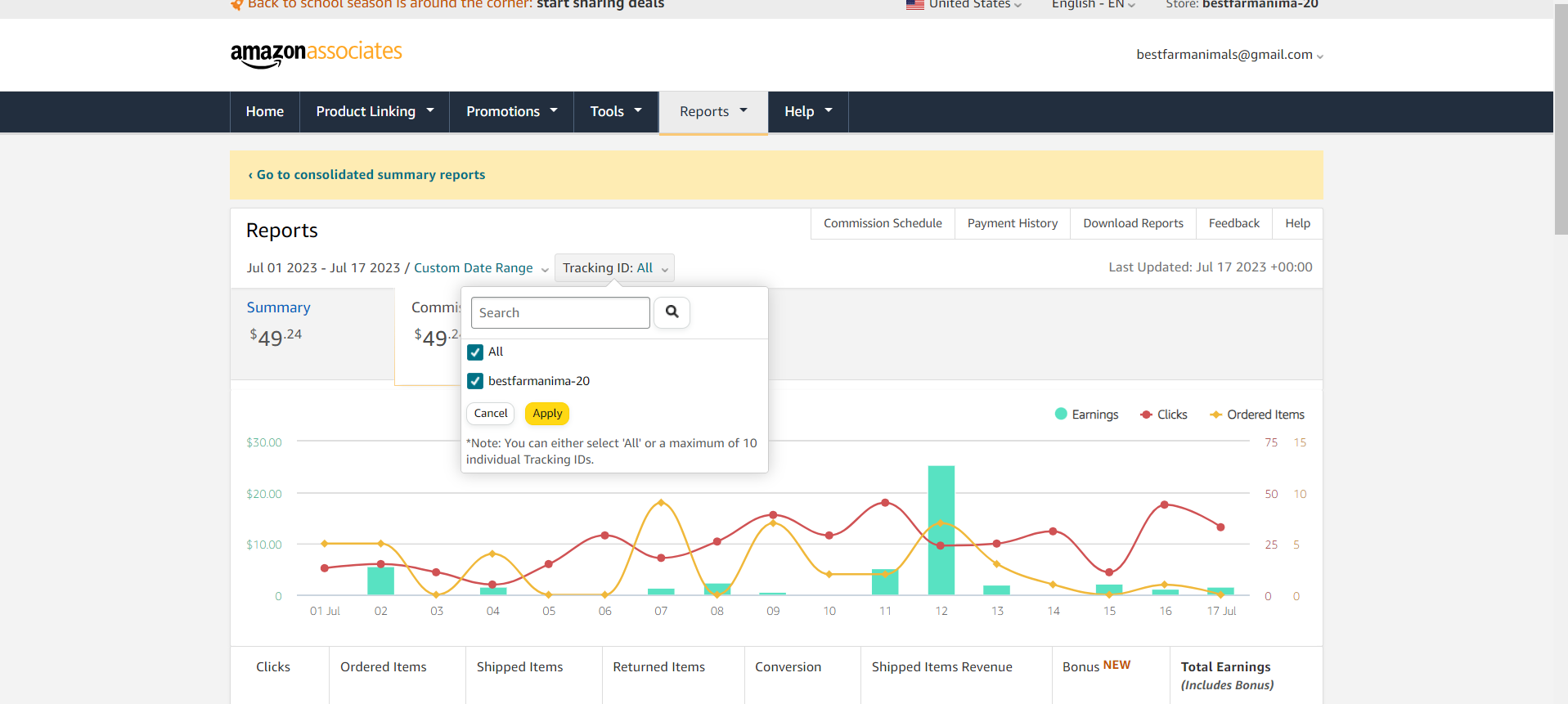Click the Returned Items column header
The image size is (1568, 704).
(659, 667)
